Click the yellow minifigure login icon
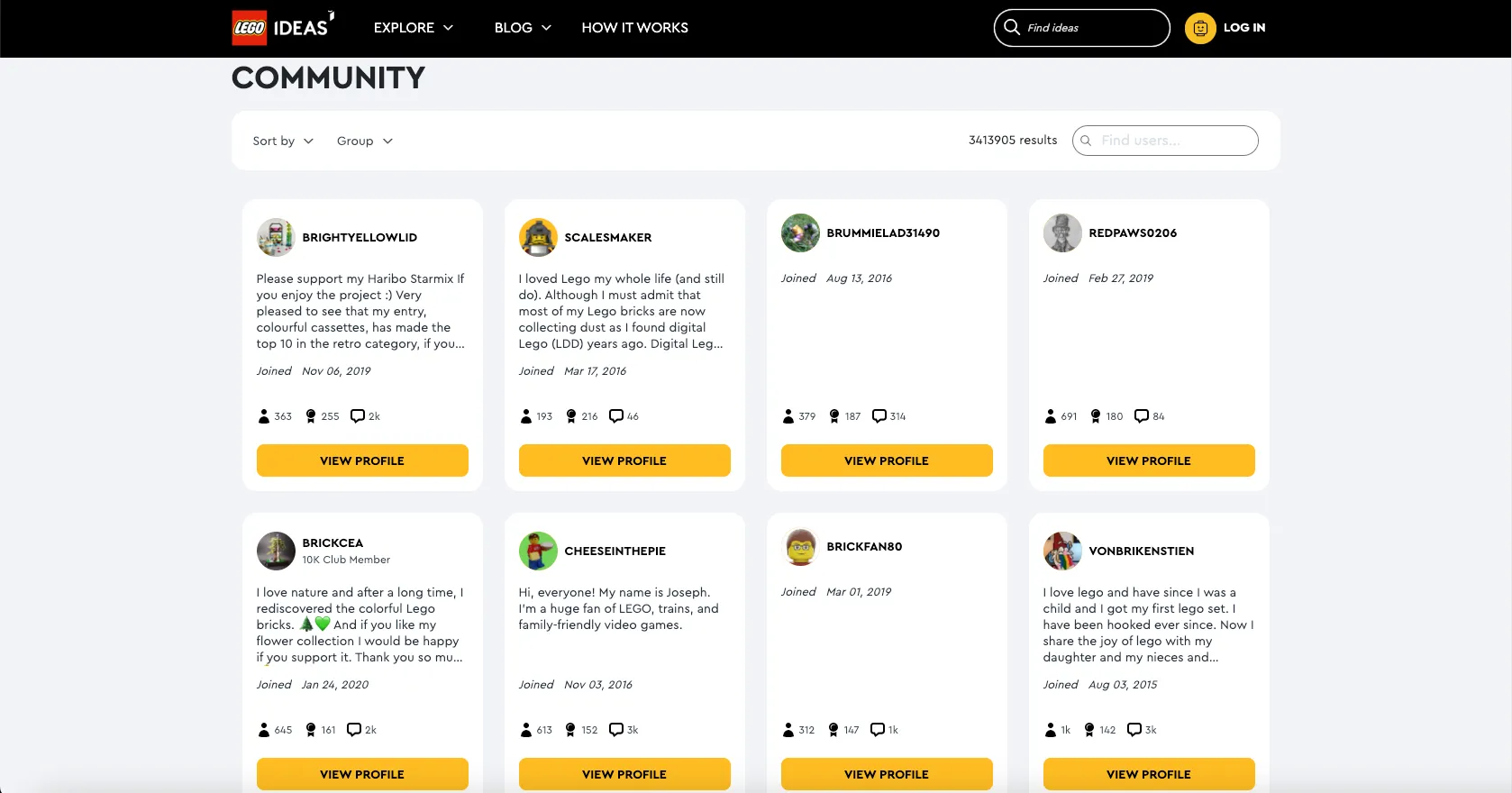This screenshot has height=793, width=1512. pyautogui.click(x=1199, y=29)
